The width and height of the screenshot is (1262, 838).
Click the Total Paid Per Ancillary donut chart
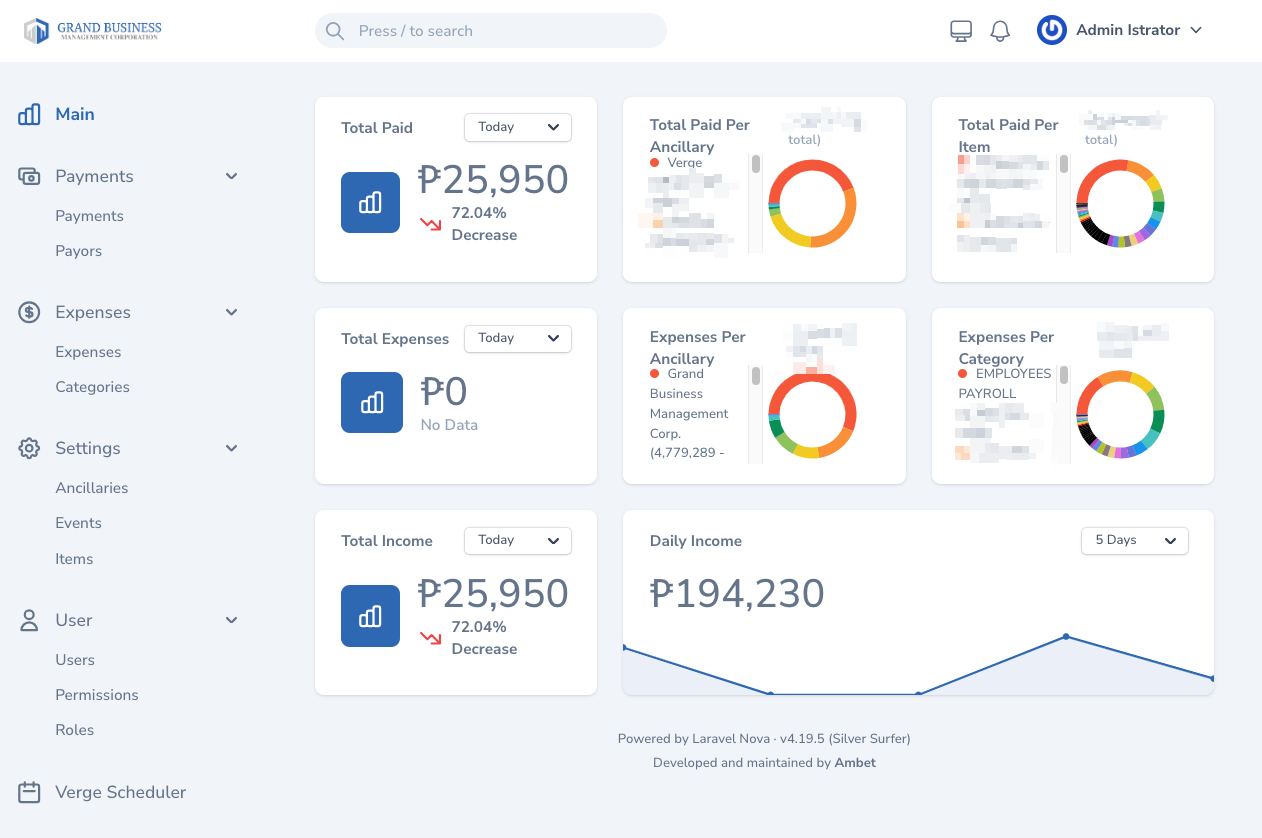(x=812, y=203)
